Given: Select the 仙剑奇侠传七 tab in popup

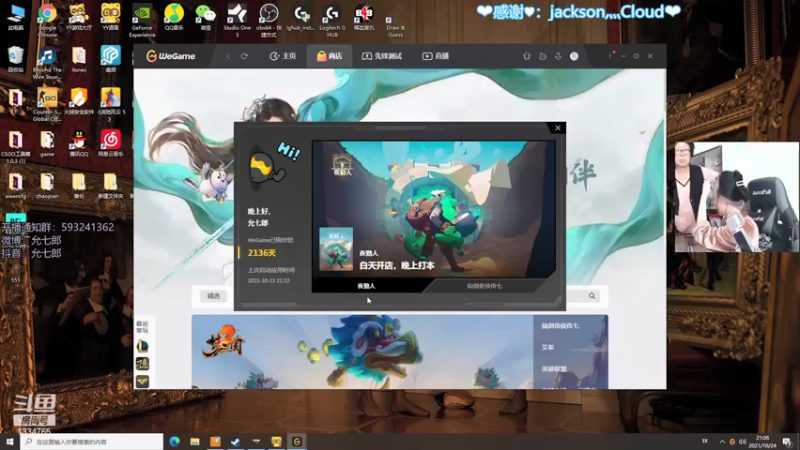Looking at the screenshot, I should (x=485, y=286).
